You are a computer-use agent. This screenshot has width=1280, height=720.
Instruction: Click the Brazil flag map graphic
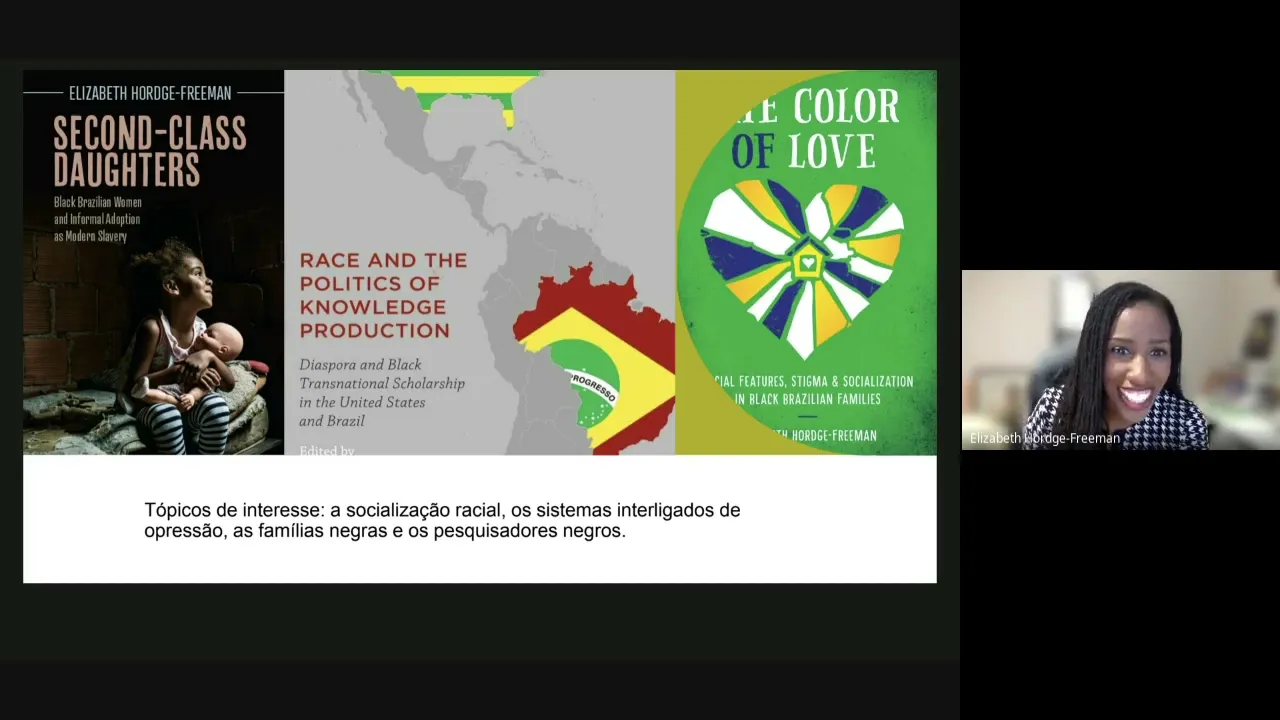[594, 360]
